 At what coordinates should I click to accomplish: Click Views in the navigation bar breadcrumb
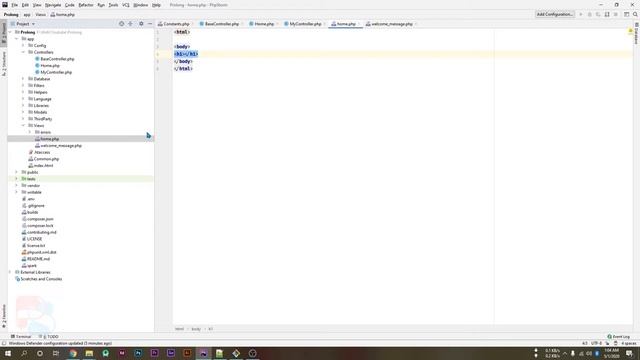[40, 14]
